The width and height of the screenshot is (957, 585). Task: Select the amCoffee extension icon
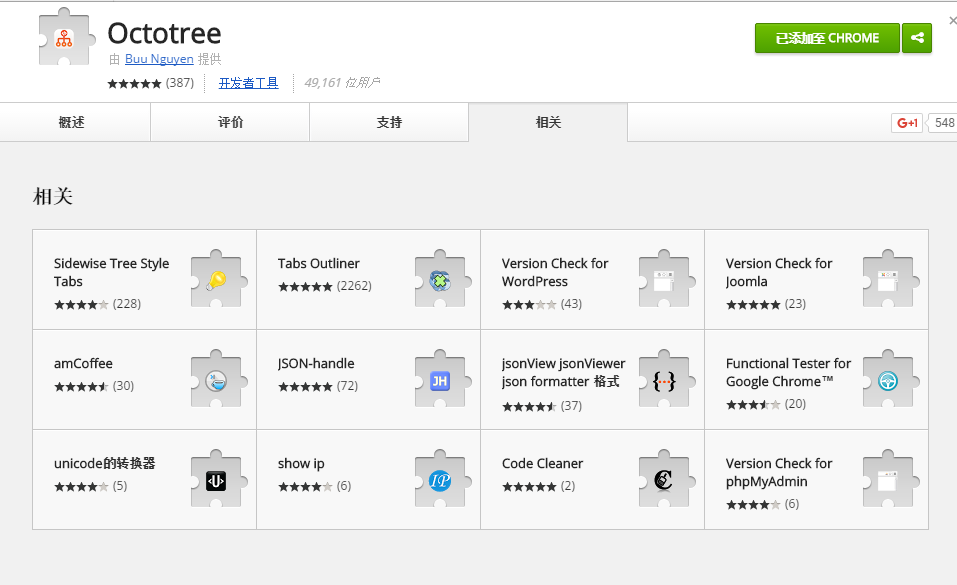point(217,378)
